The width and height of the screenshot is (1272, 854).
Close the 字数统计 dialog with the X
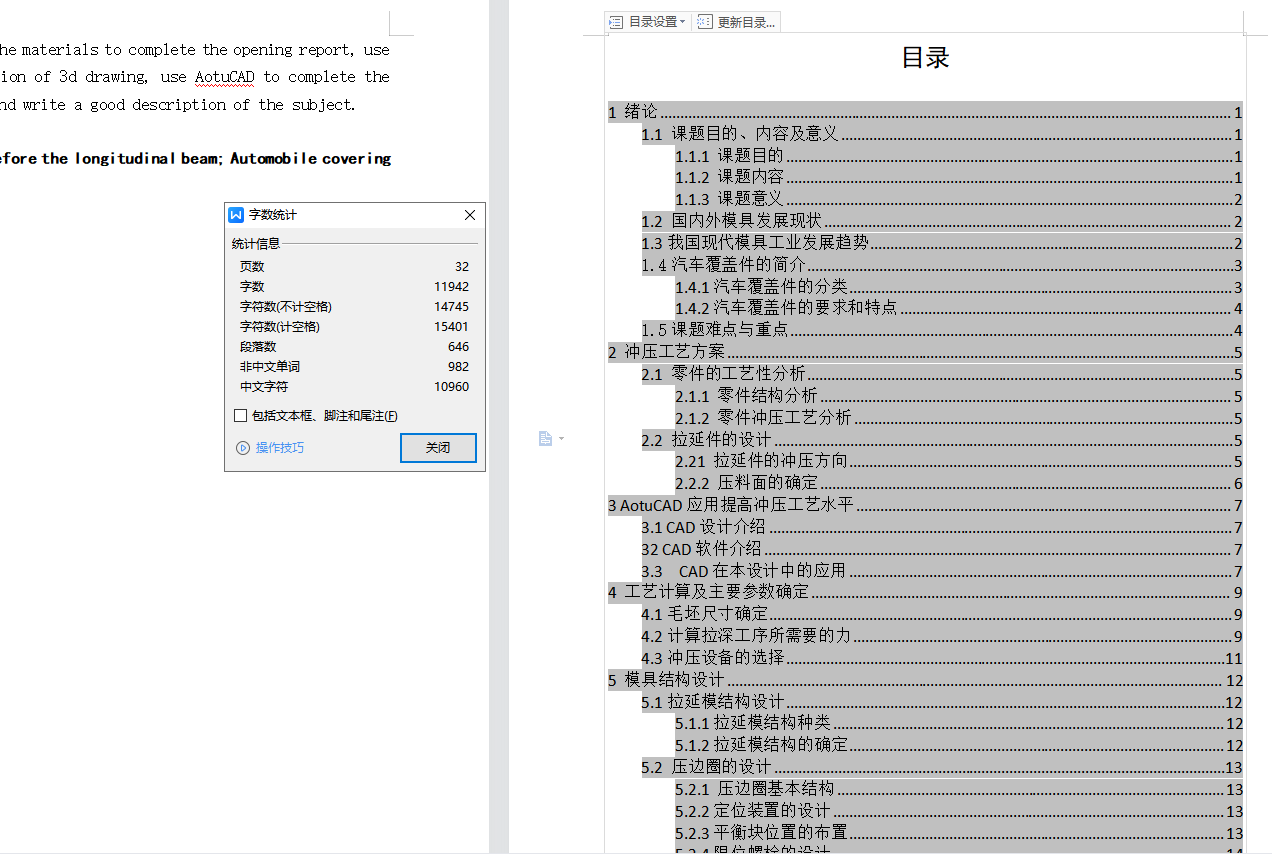(469, 214)
